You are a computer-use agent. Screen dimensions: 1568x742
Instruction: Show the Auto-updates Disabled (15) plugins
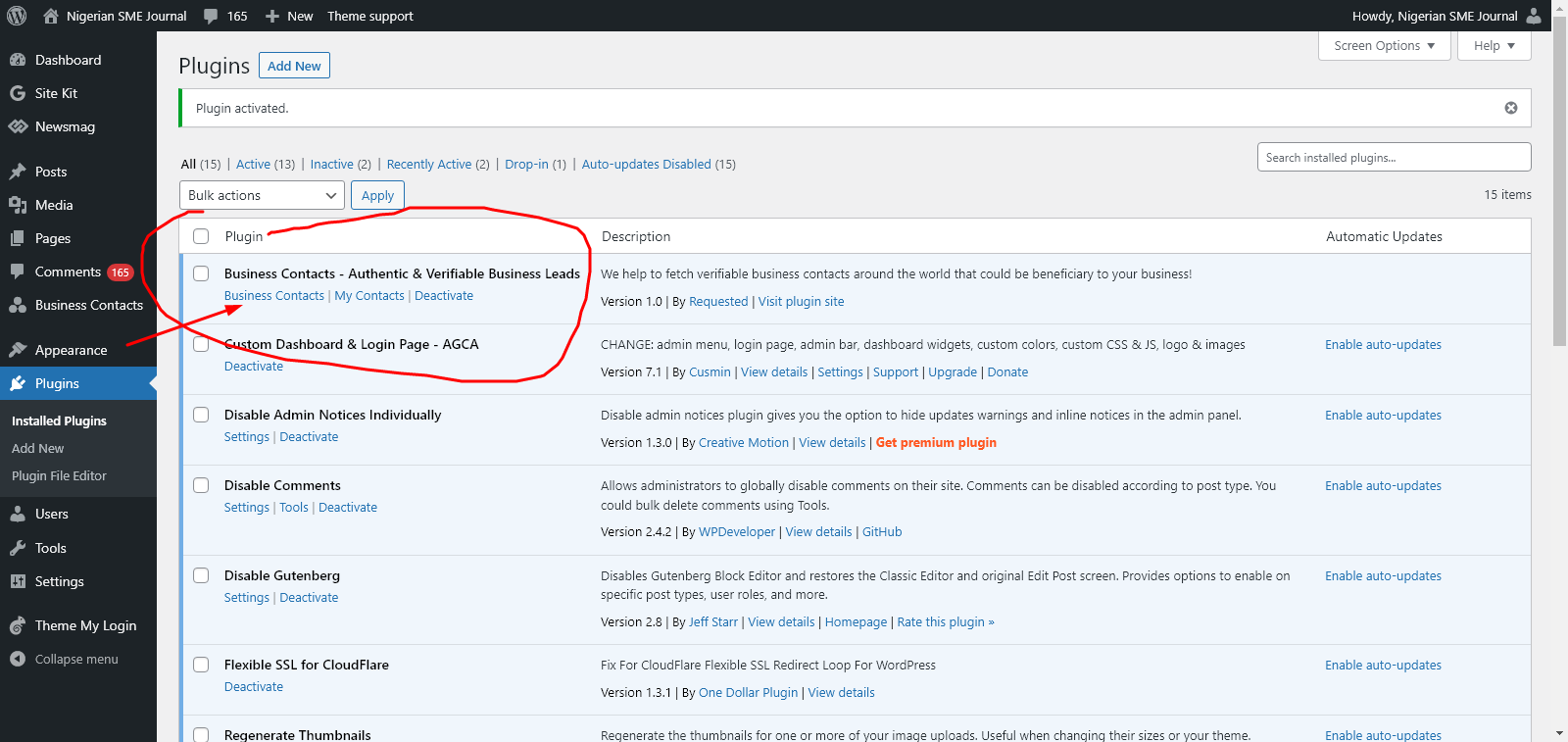(659, 165)
